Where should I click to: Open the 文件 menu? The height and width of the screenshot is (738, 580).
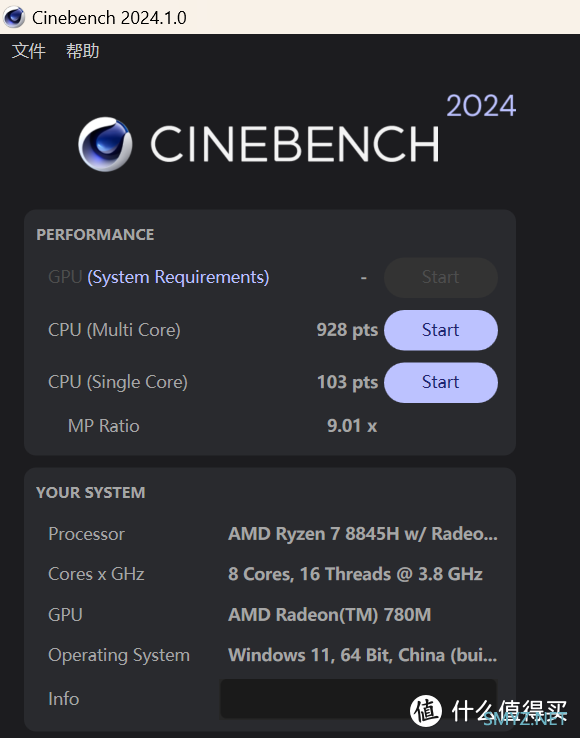click(29, 51)
